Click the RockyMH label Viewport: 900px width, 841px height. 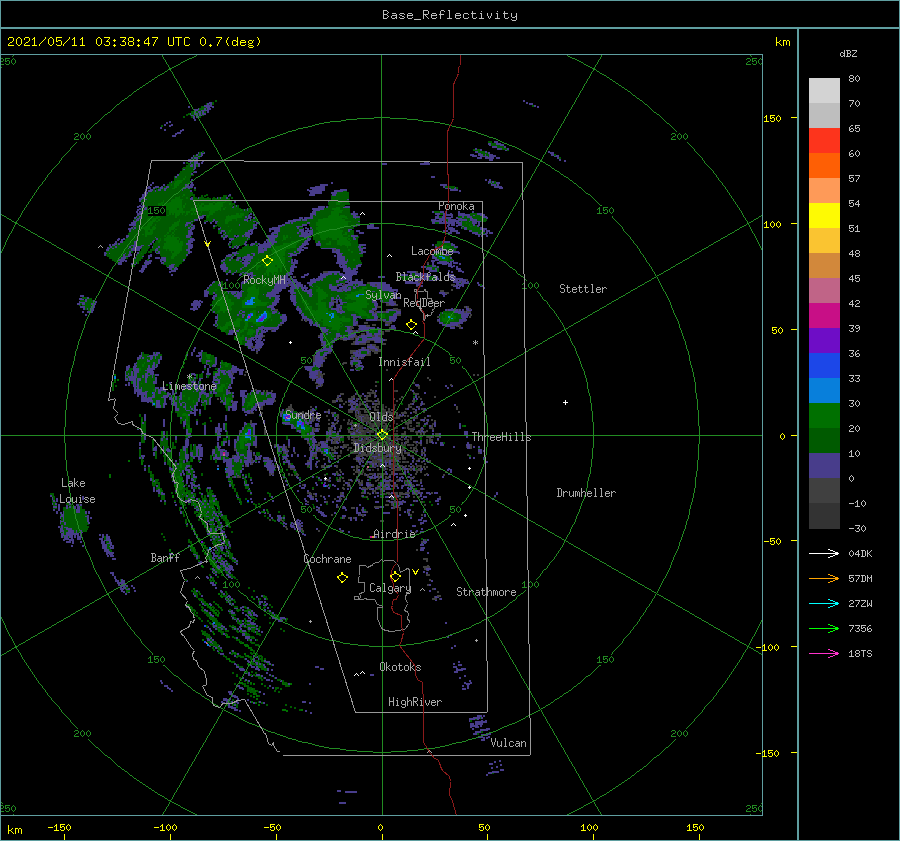[264, 280]
